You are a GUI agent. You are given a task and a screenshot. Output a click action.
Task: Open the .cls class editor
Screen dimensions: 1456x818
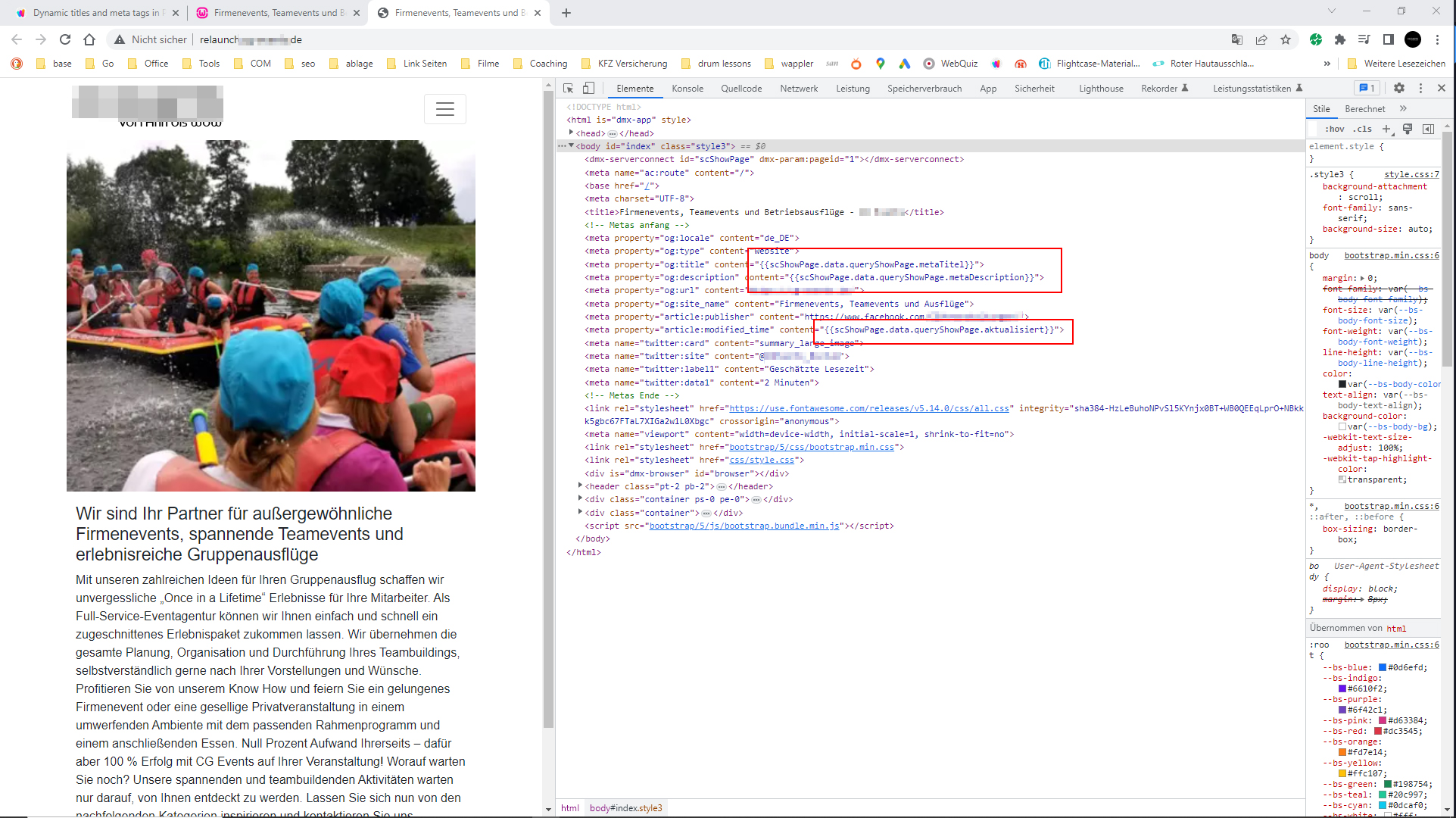pos(1363,130)
